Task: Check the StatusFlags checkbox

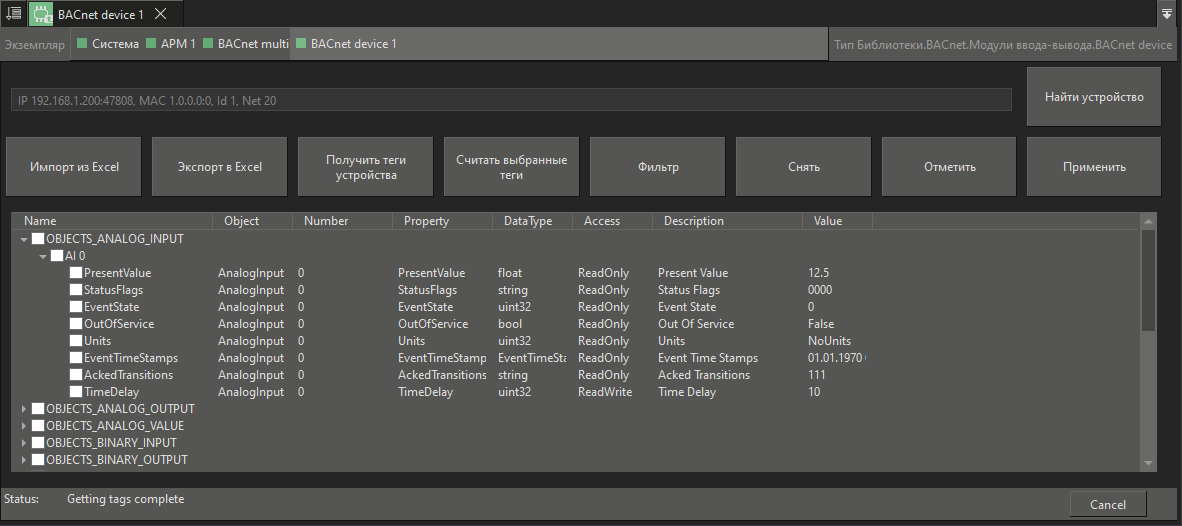Action: point(75,289)
